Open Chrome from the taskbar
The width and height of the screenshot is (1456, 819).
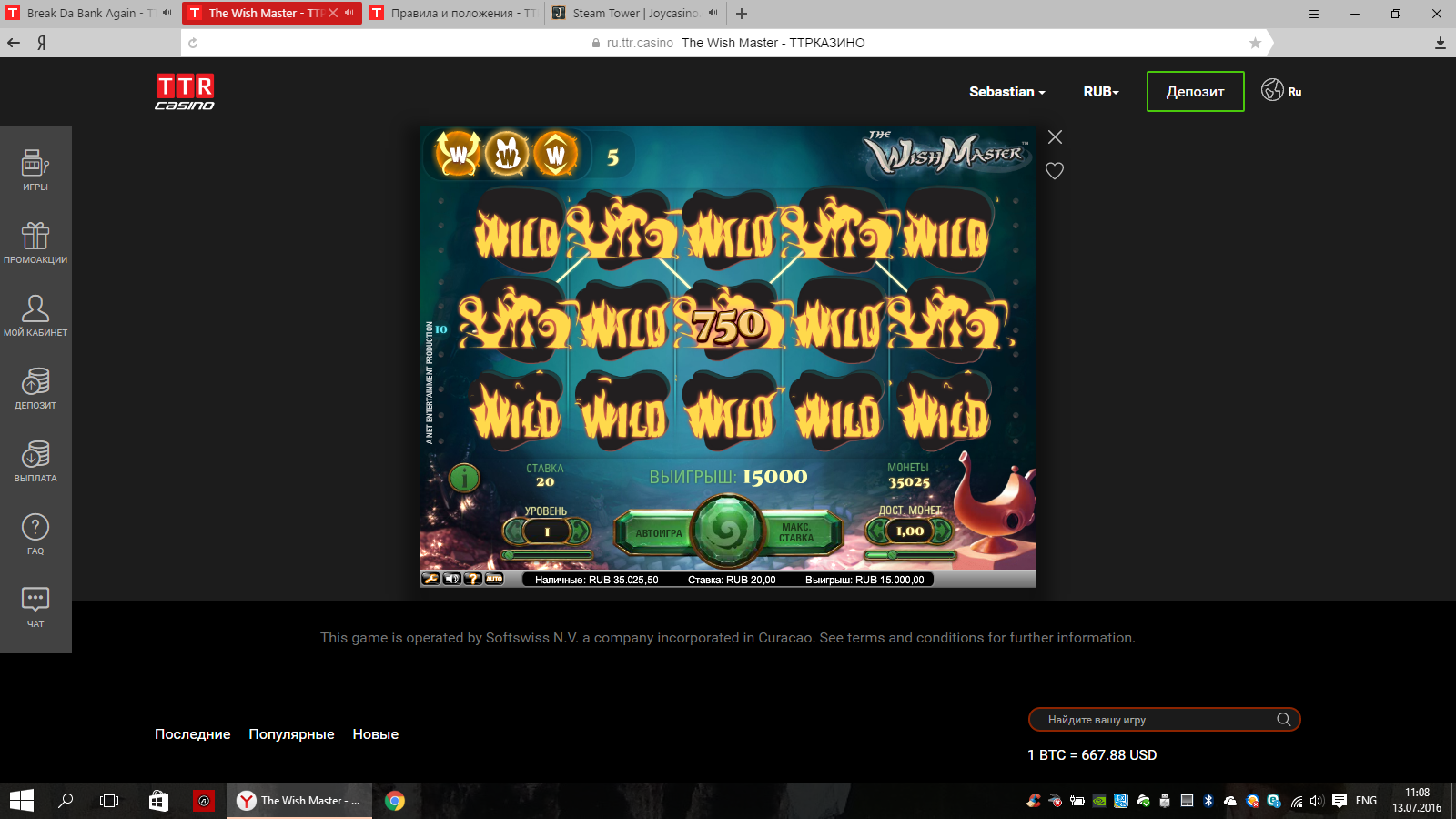[395, 801]
